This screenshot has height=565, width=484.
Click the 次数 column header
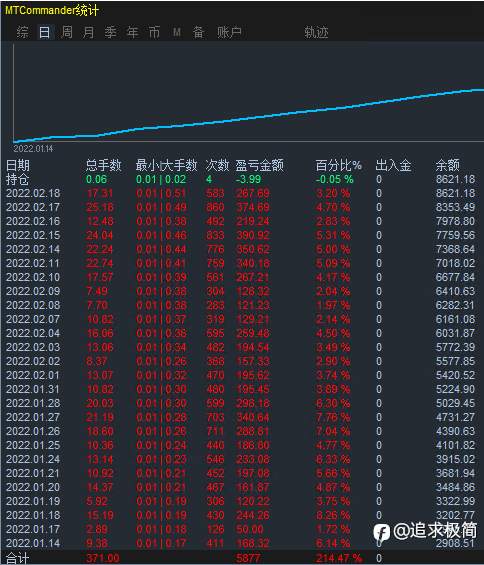[217, 165]
